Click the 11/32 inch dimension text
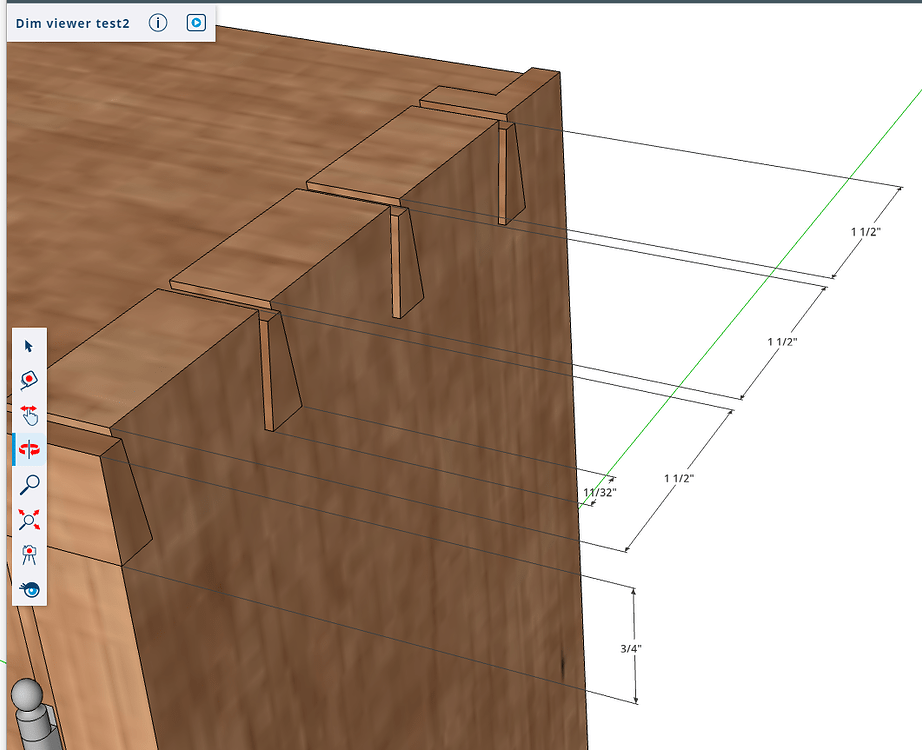Viewport: 922px width, 750px height. [x=598, y=492]
